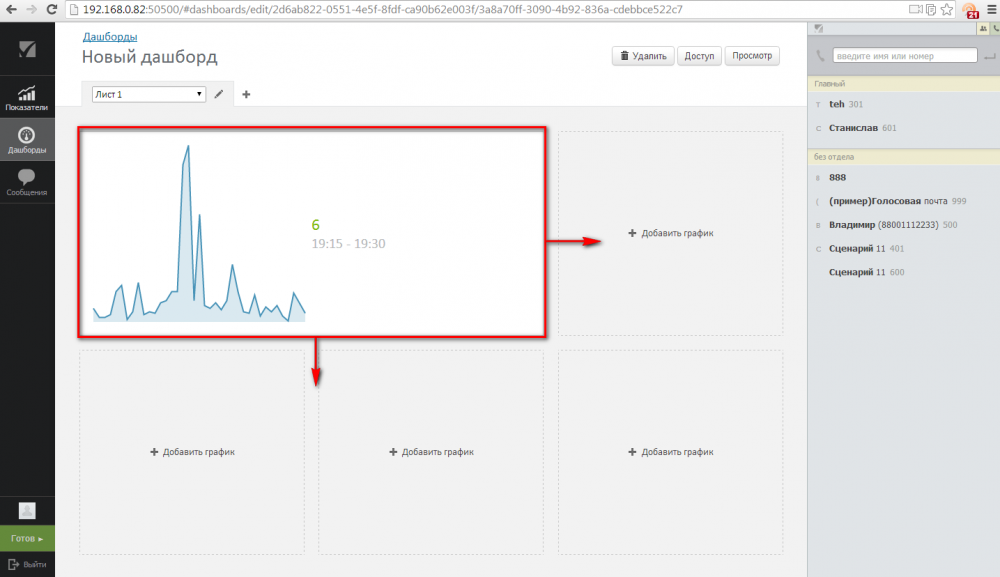Focus the name or number search field

904,56
